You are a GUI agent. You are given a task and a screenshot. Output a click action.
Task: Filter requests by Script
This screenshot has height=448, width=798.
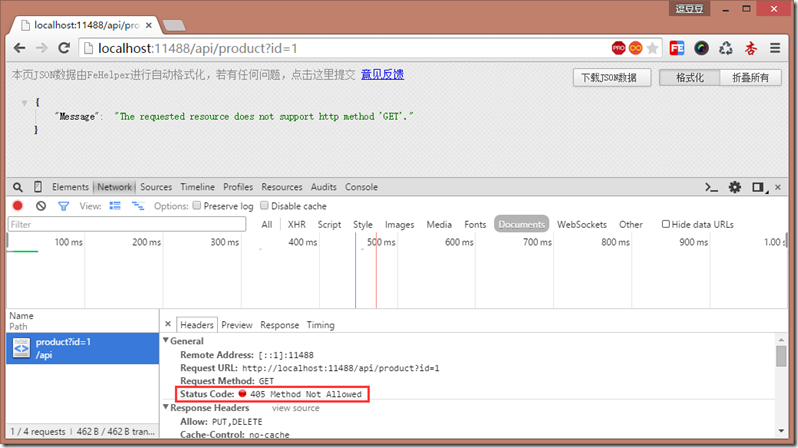[x=329, y=225]
